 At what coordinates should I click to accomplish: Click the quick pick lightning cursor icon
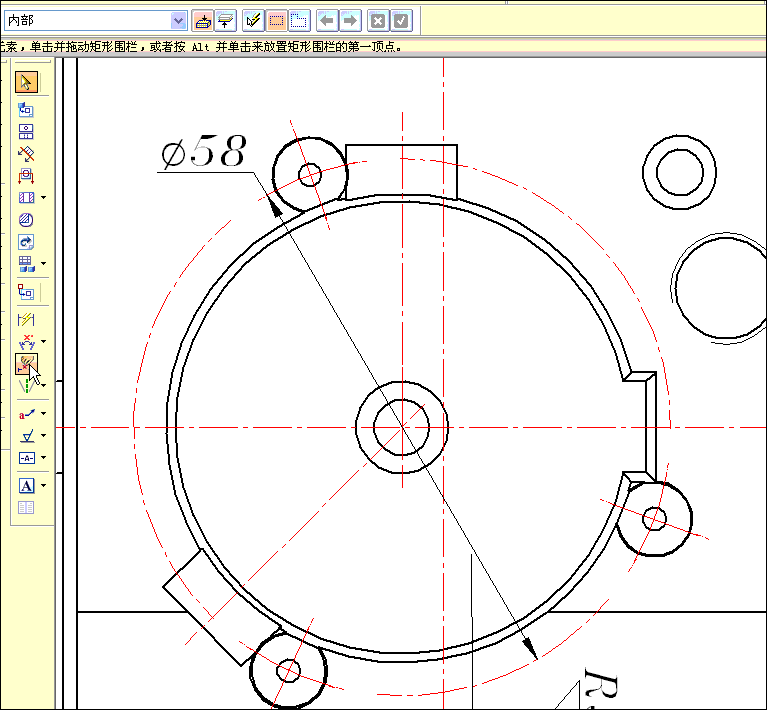[x=253, y=21]
